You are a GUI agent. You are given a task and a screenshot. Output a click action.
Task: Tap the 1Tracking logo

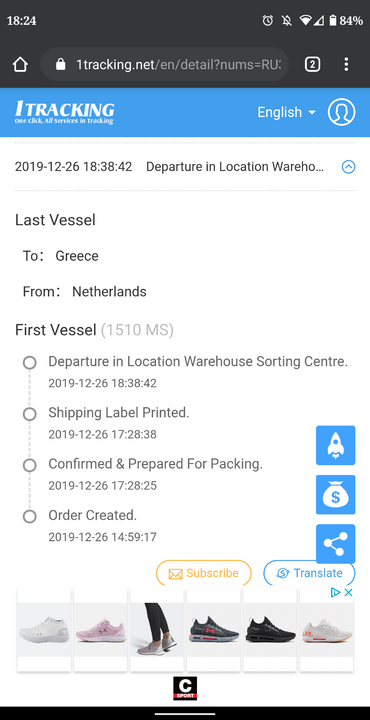coord(64,112)
